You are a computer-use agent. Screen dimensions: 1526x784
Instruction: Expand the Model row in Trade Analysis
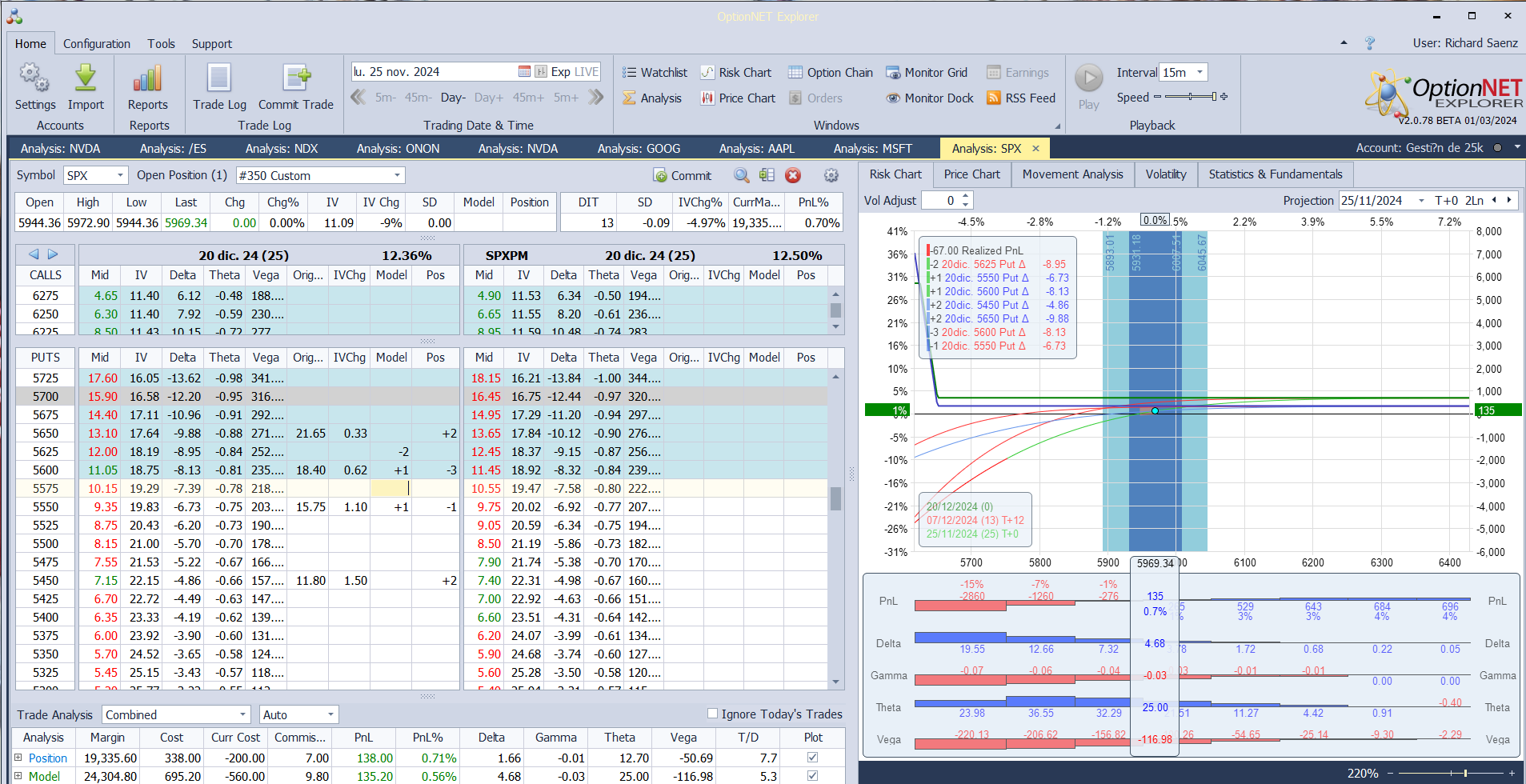(18, 776)
